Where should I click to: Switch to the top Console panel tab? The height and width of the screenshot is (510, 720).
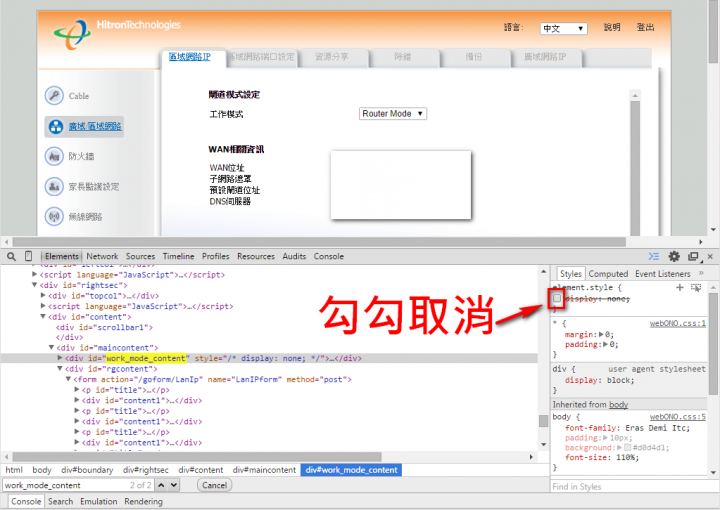329,256
